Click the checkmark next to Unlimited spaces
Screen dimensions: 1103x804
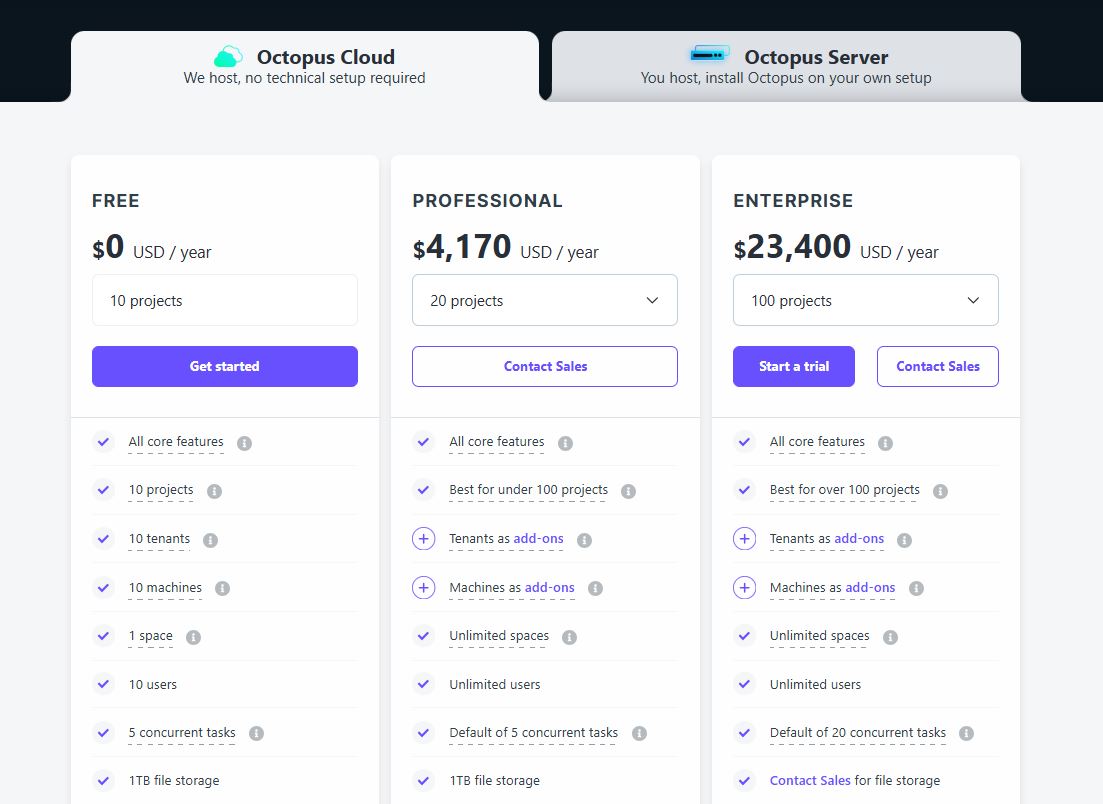pos(423,636)
